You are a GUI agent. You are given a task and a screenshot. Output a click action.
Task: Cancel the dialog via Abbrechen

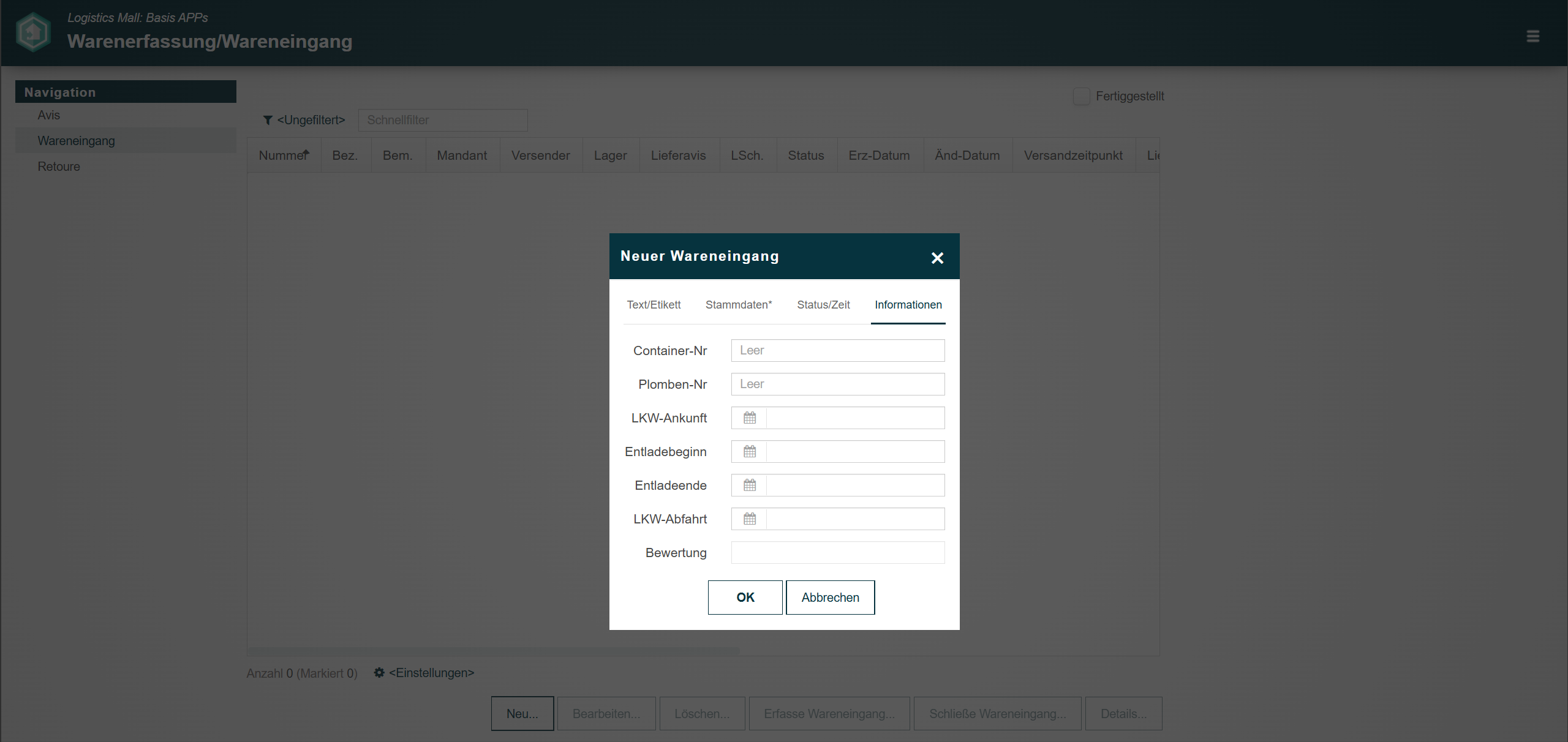point(830,598)
